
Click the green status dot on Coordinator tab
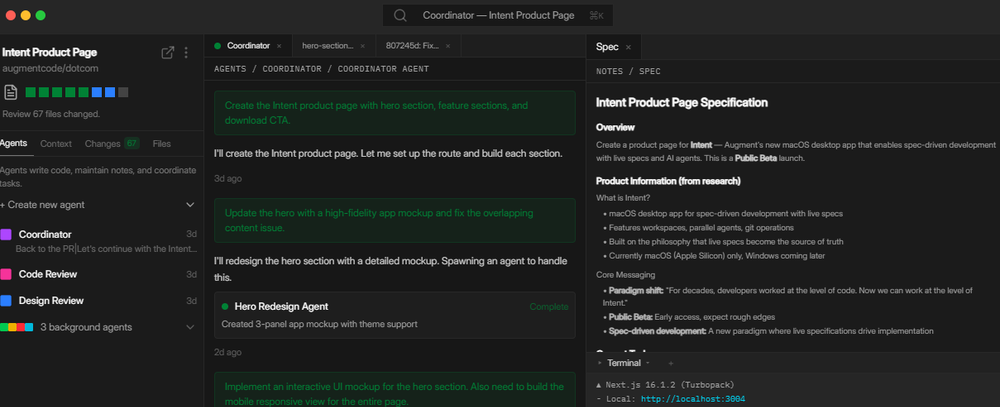point(217,46)
